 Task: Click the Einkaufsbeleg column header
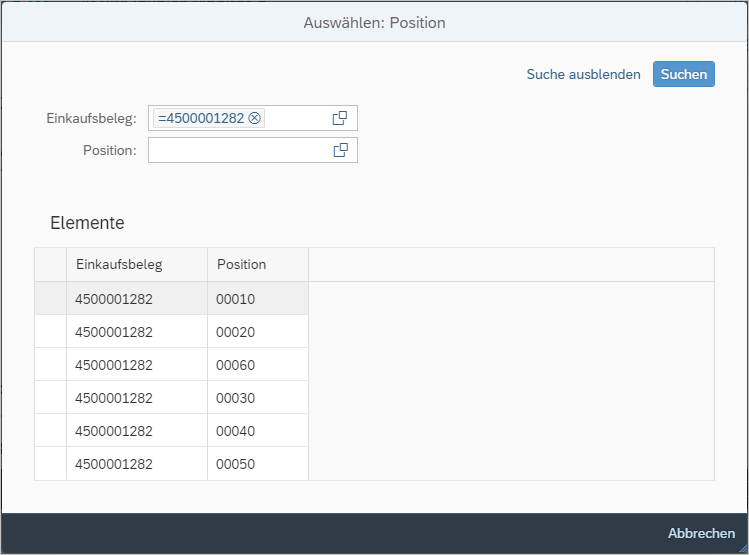pyautogui.click(x=136, y=265)
